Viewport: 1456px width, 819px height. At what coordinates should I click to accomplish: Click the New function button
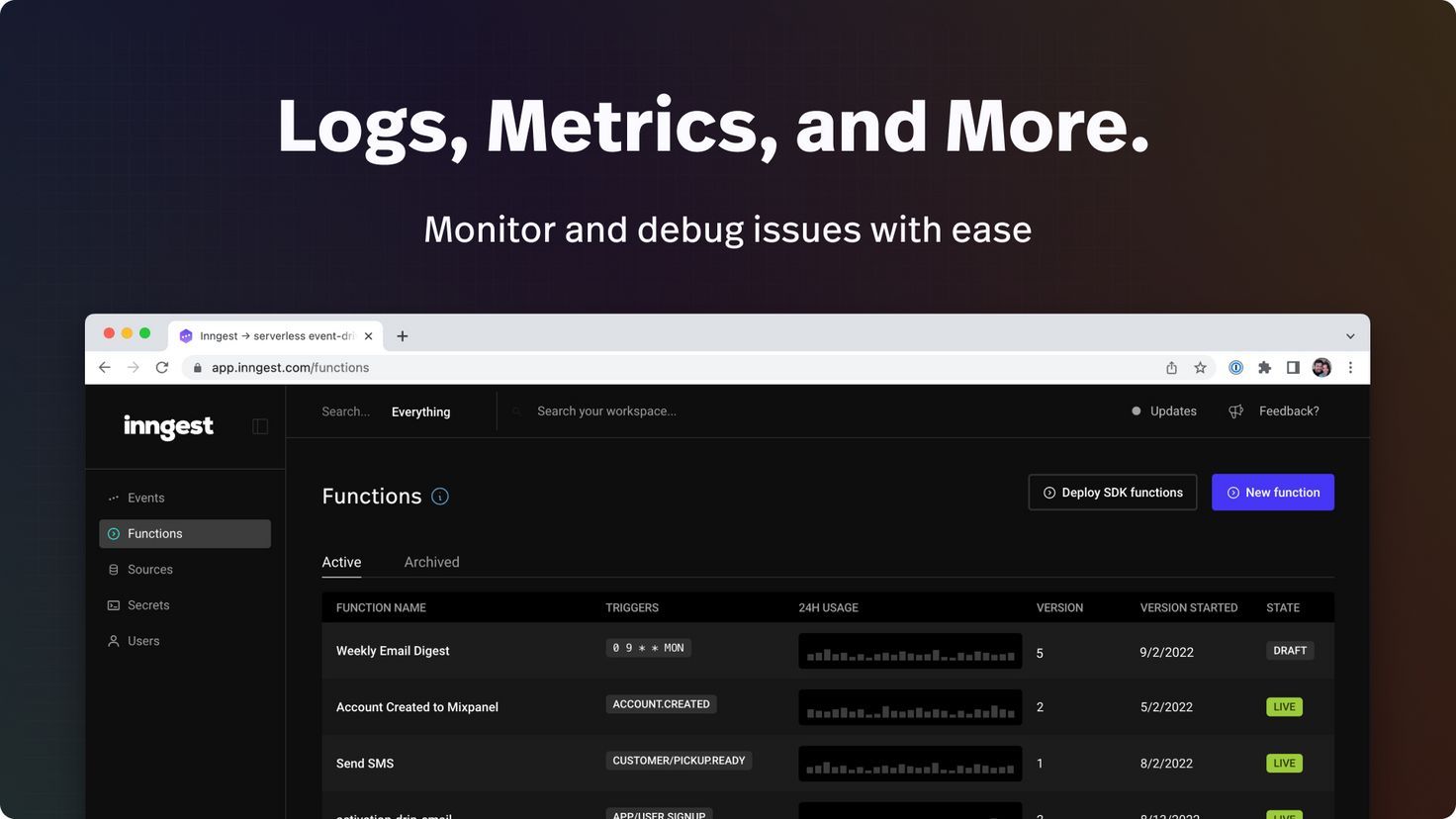(1273, 493)
